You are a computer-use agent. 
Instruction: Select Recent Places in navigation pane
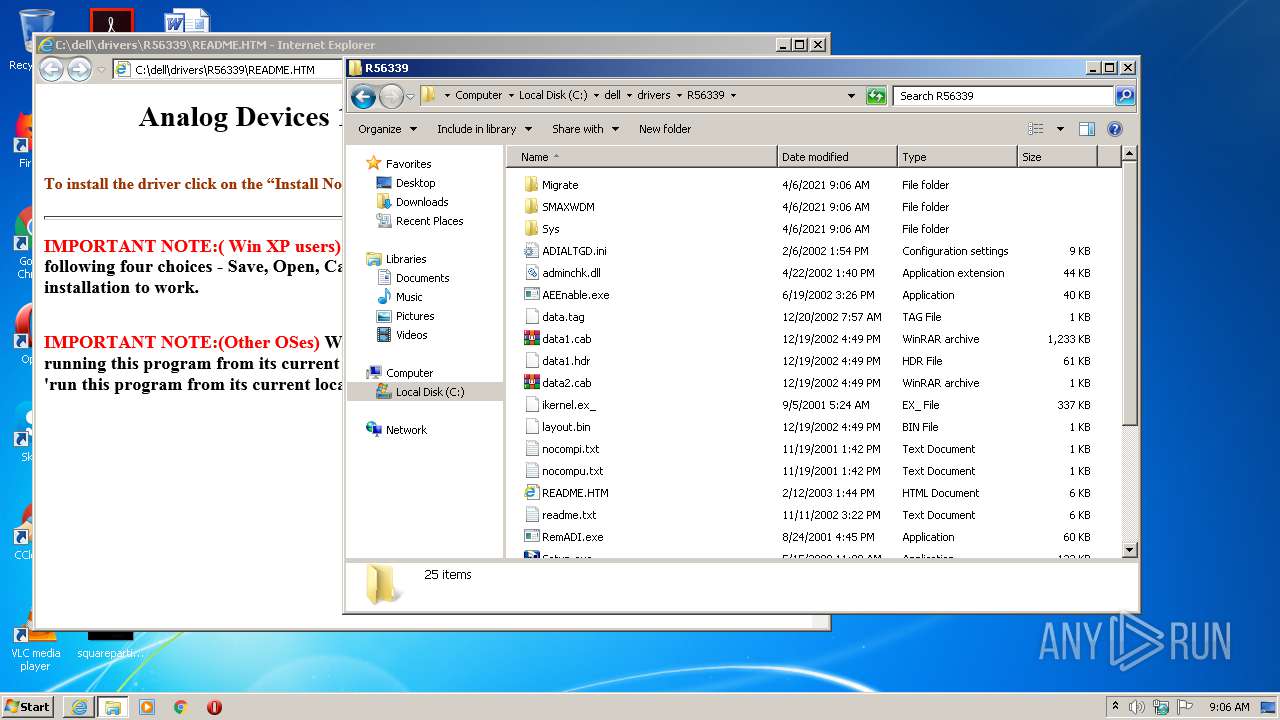click(x=429, y=221)
